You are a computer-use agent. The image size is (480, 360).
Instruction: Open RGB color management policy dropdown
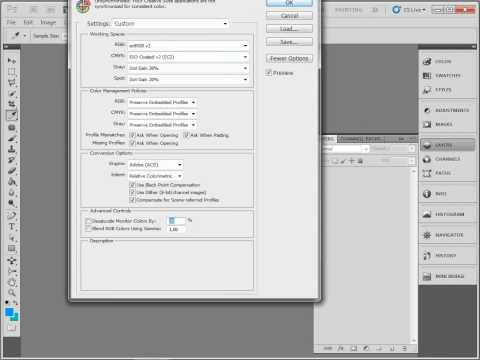pos(162,102)
